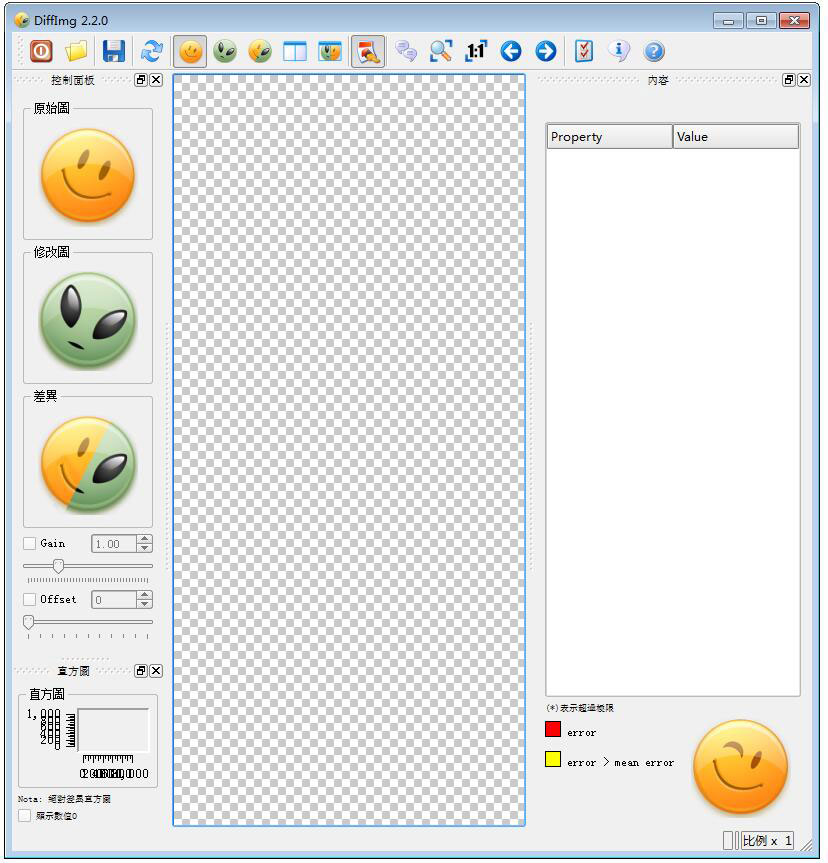Click the histogram chart area

tap(113, 730)
